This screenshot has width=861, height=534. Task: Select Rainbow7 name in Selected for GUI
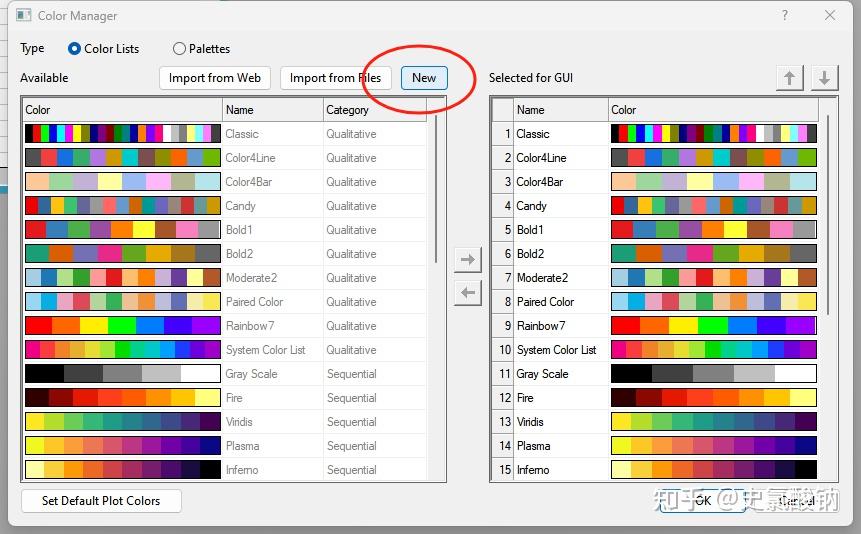pos(540,326)
